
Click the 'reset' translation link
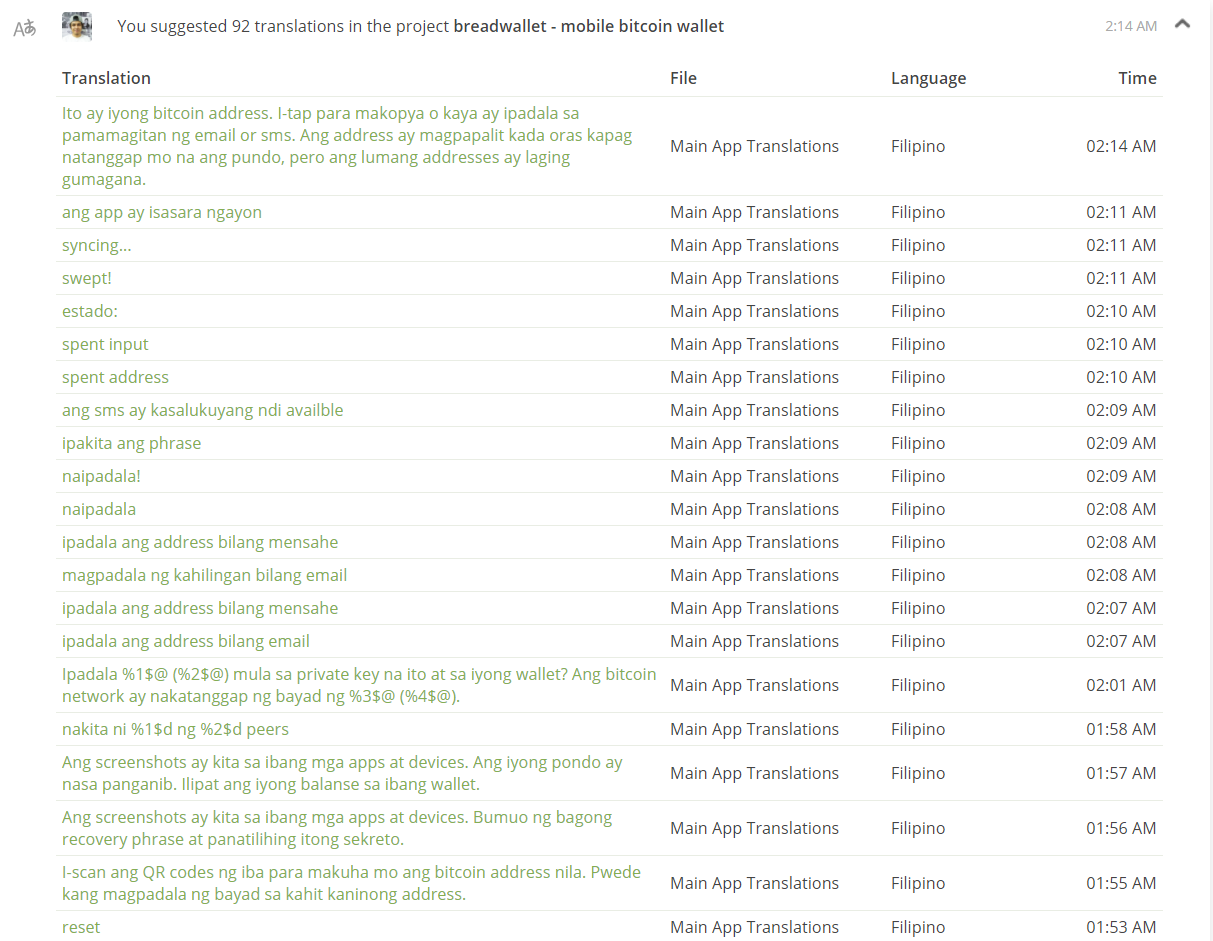(81, 927)
